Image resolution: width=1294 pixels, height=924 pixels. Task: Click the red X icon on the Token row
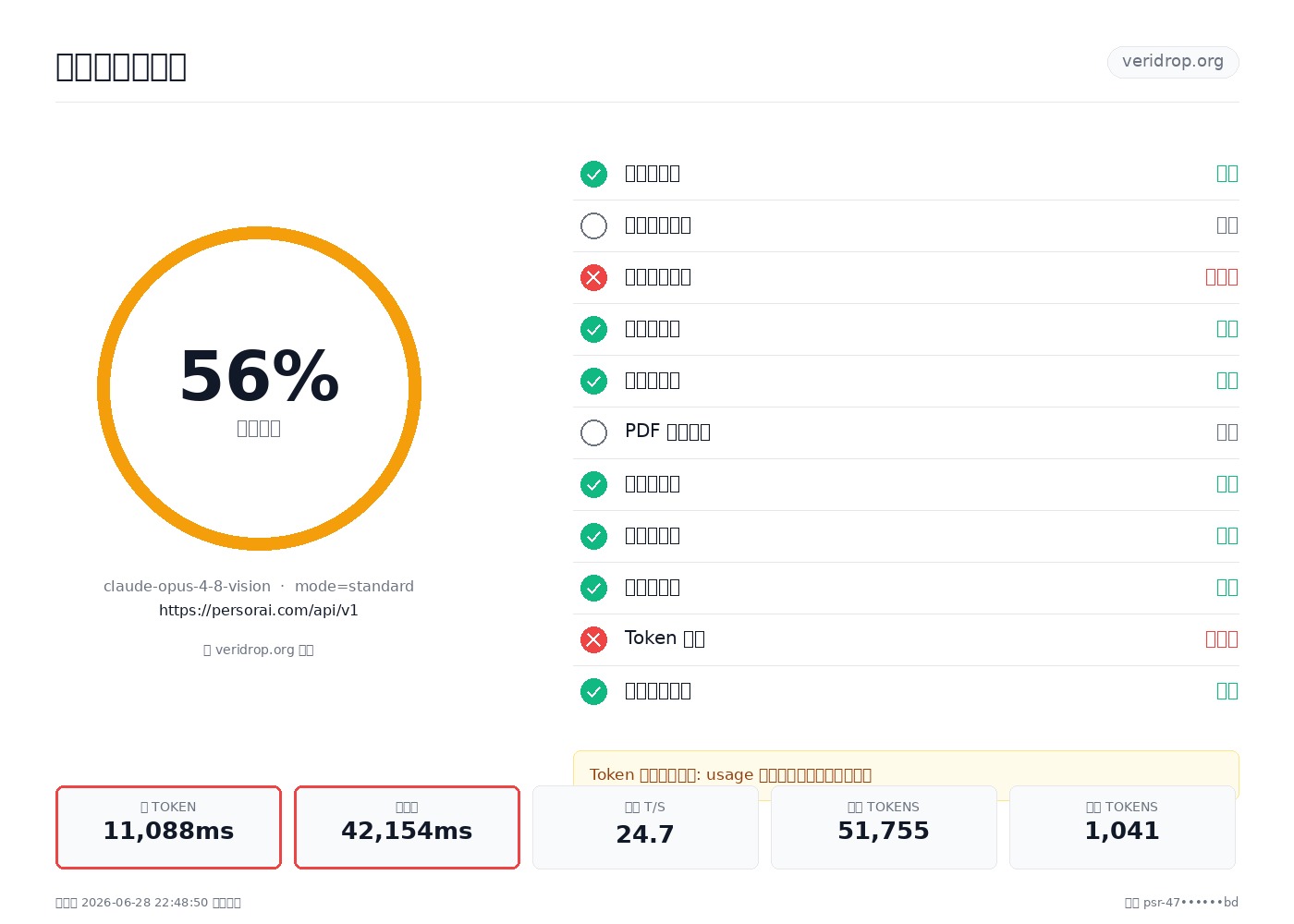point(593,639)
